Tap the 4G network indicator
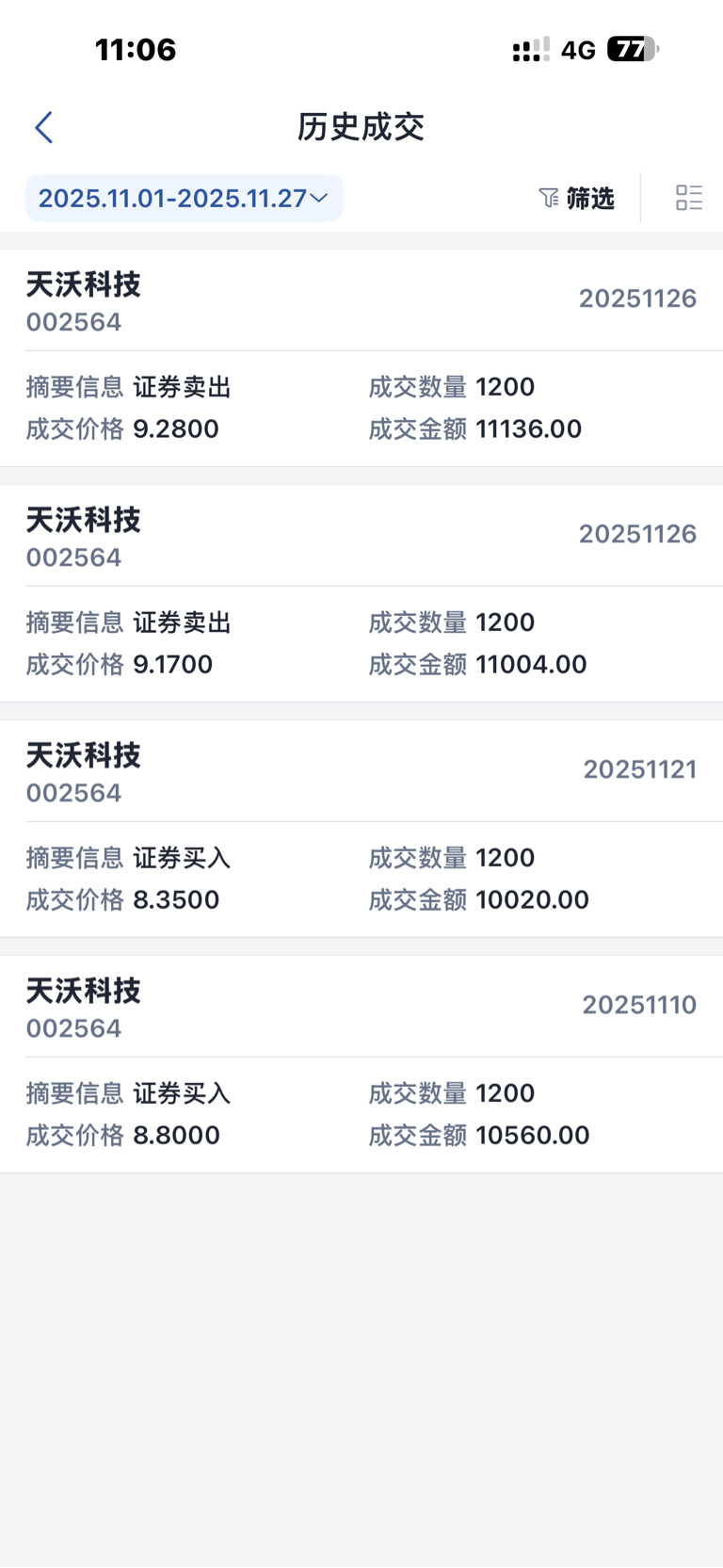 (x=578, y=50)
